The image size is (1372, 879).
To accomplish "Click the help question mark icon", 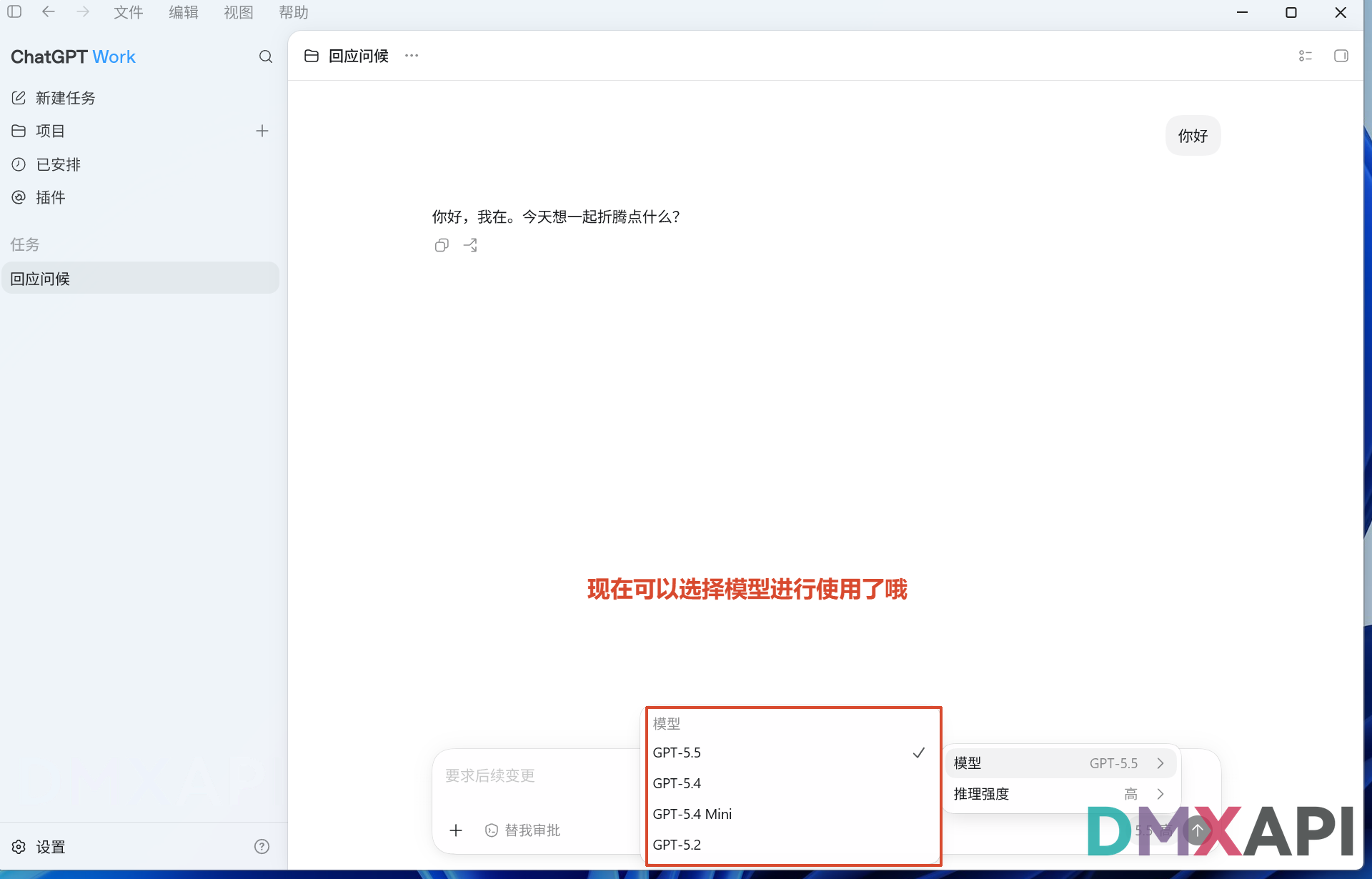I will pos(262,847).
